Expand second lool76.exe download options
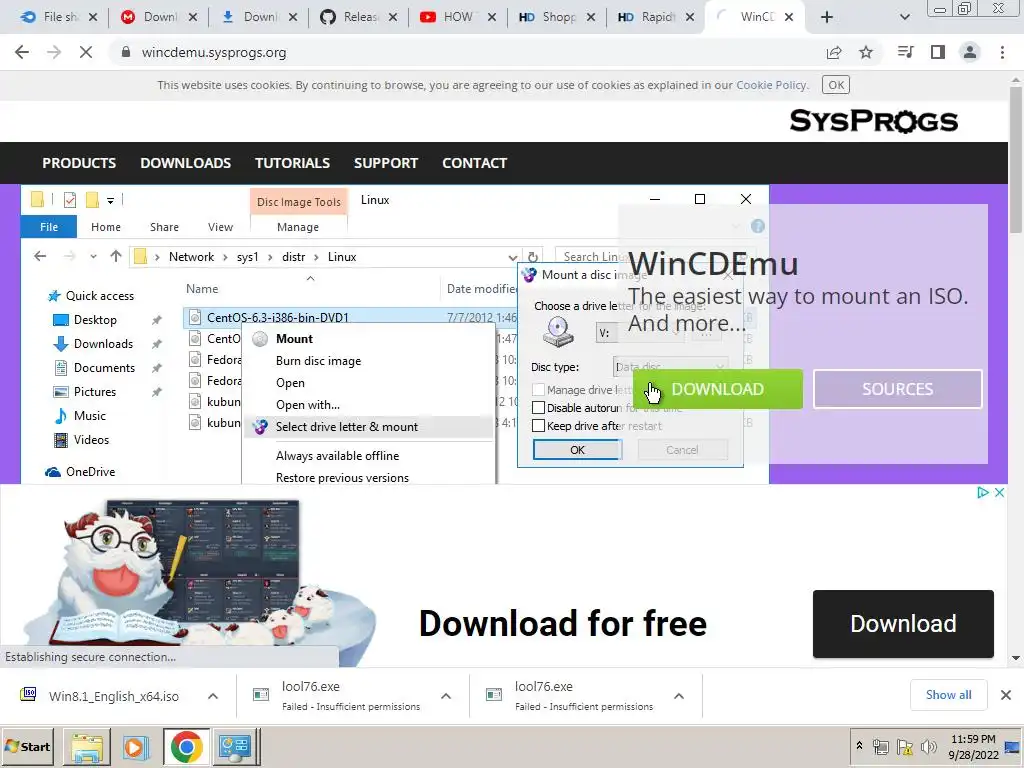This screenshot has height=768, width=1024. 679,696
